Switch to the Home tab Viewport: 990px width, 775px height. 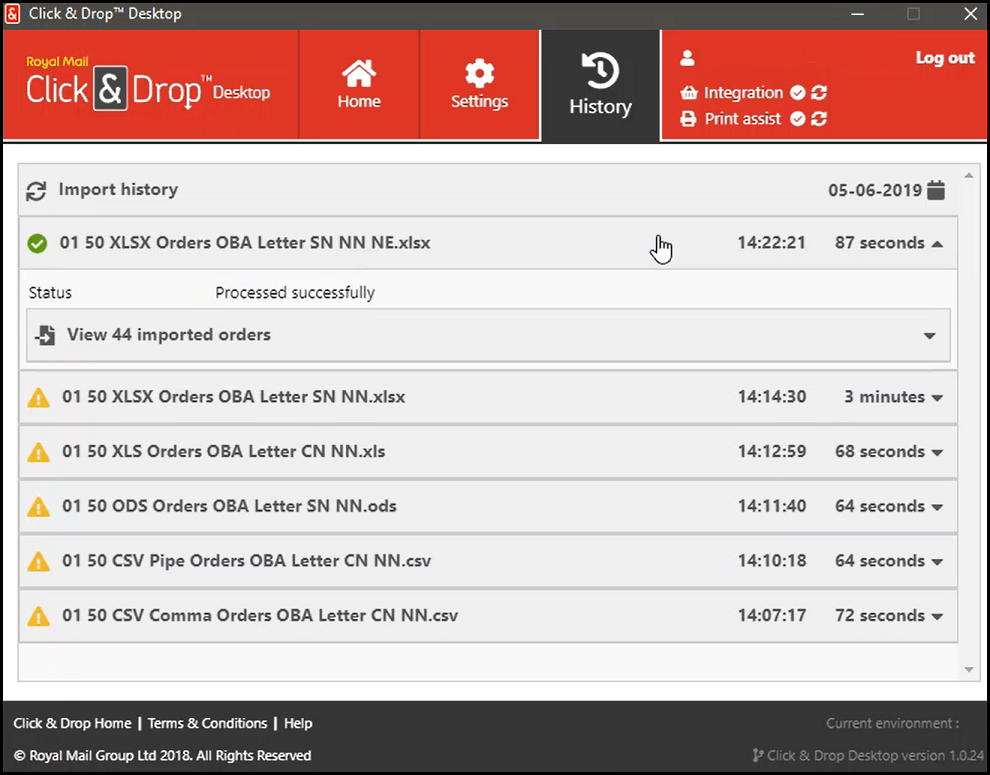tap(359, 85)
